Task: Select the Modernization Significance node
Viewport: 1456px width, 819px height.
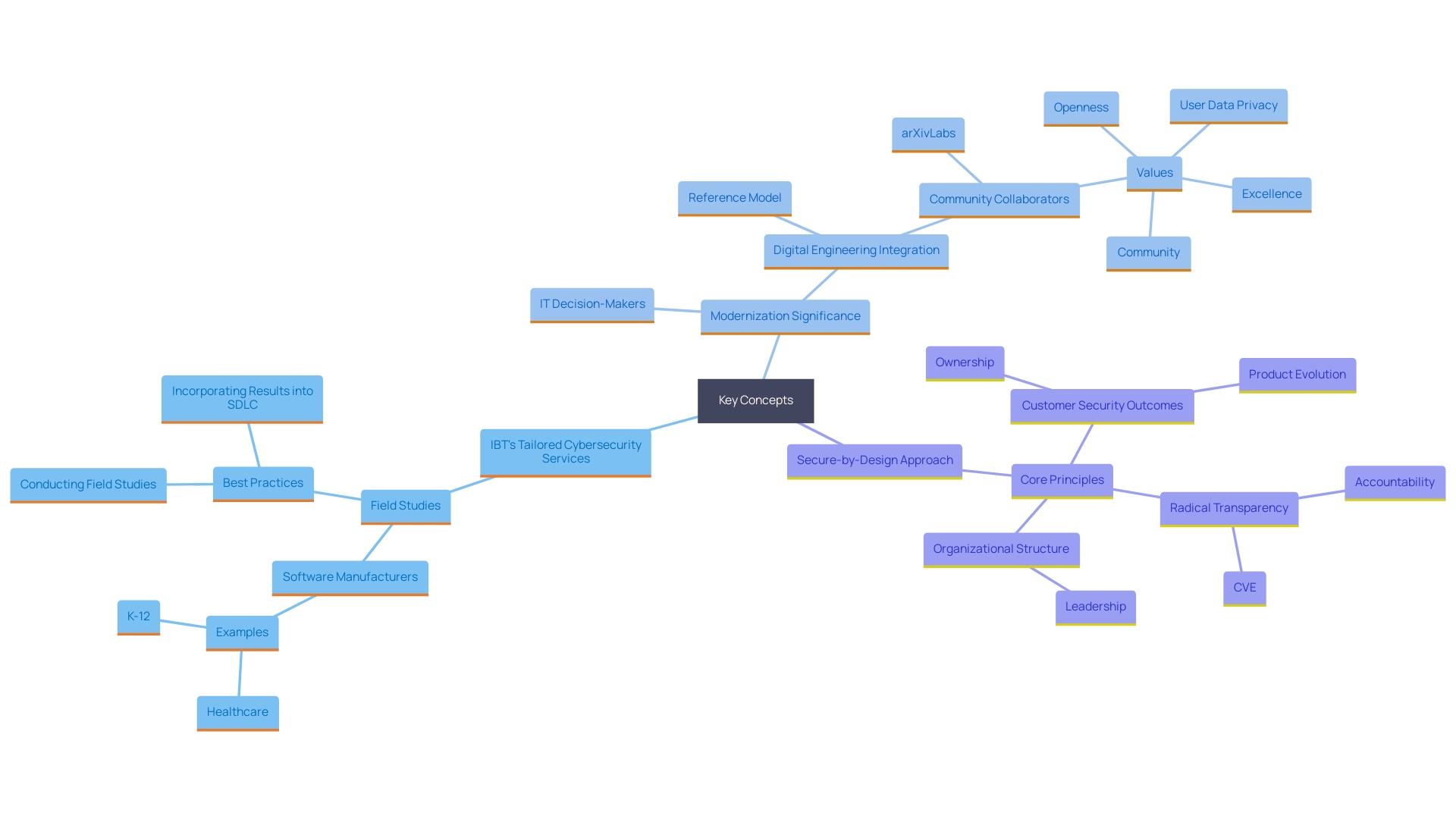Action: 784,314
